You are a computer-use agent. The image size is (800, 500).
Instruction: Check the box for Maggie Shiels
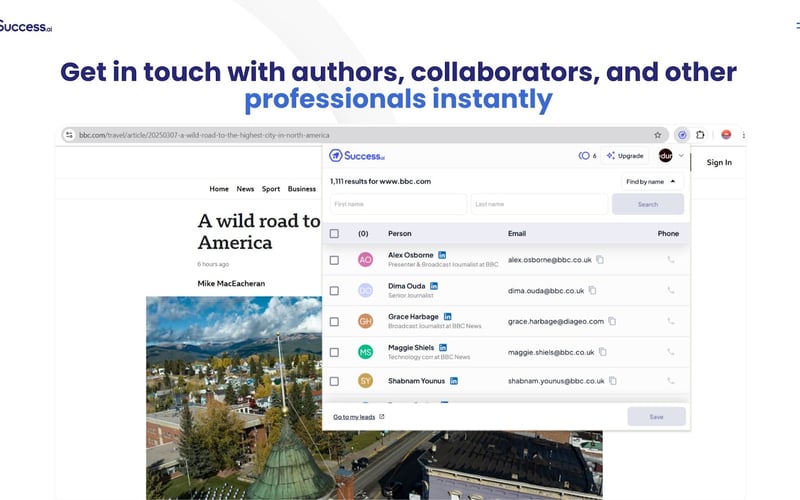[334, 353]
